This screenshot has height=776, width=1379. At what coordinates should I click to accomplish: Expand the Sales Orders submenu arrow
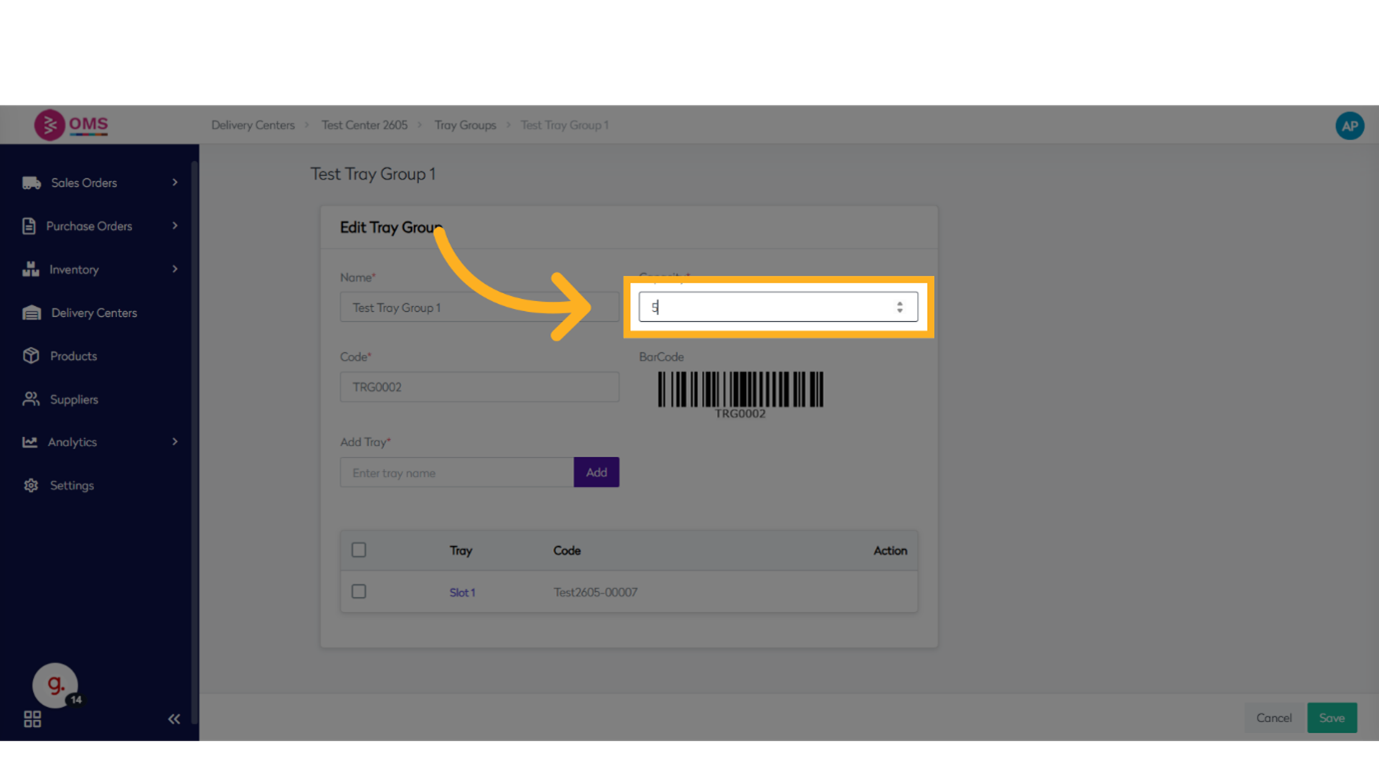pyautogui.click(x=175, y=183)
